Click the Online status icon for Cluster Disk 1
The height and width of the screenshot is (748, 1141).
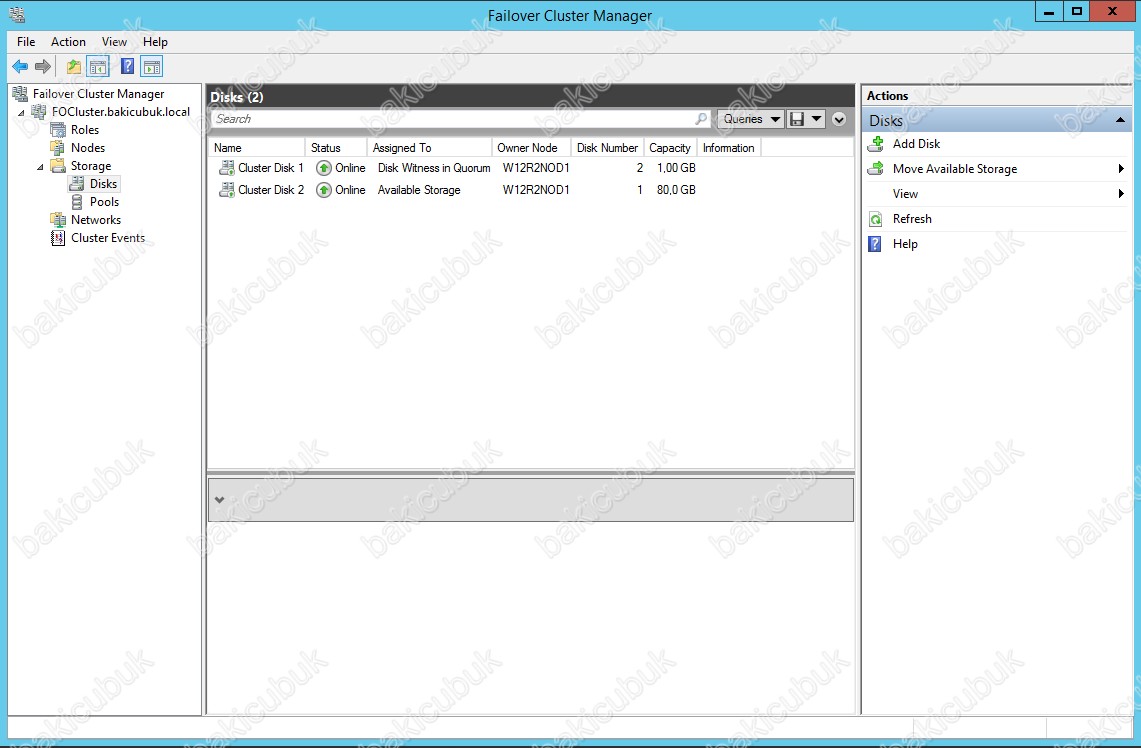click(x=324, y=168)
